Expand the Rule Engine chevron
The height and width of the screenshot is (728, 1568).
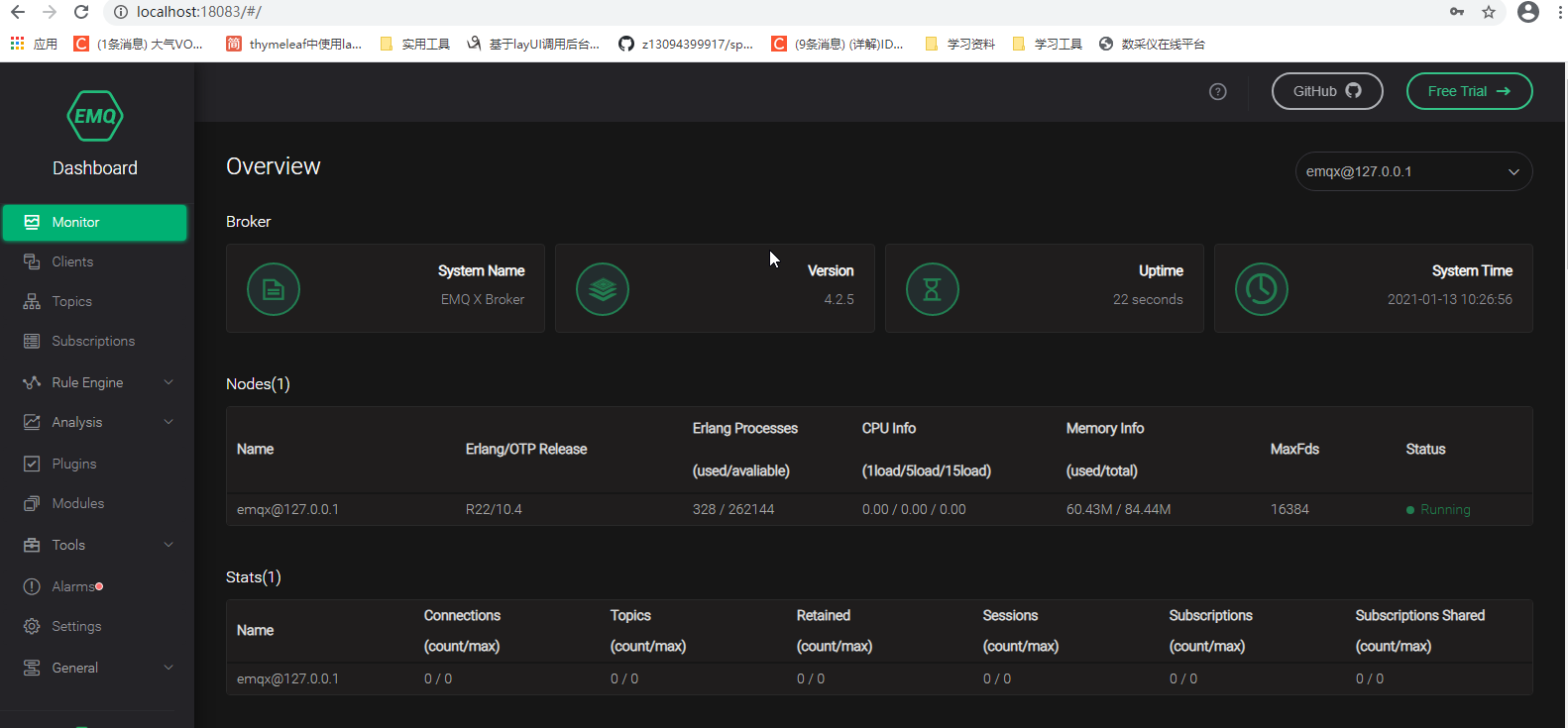168,382
